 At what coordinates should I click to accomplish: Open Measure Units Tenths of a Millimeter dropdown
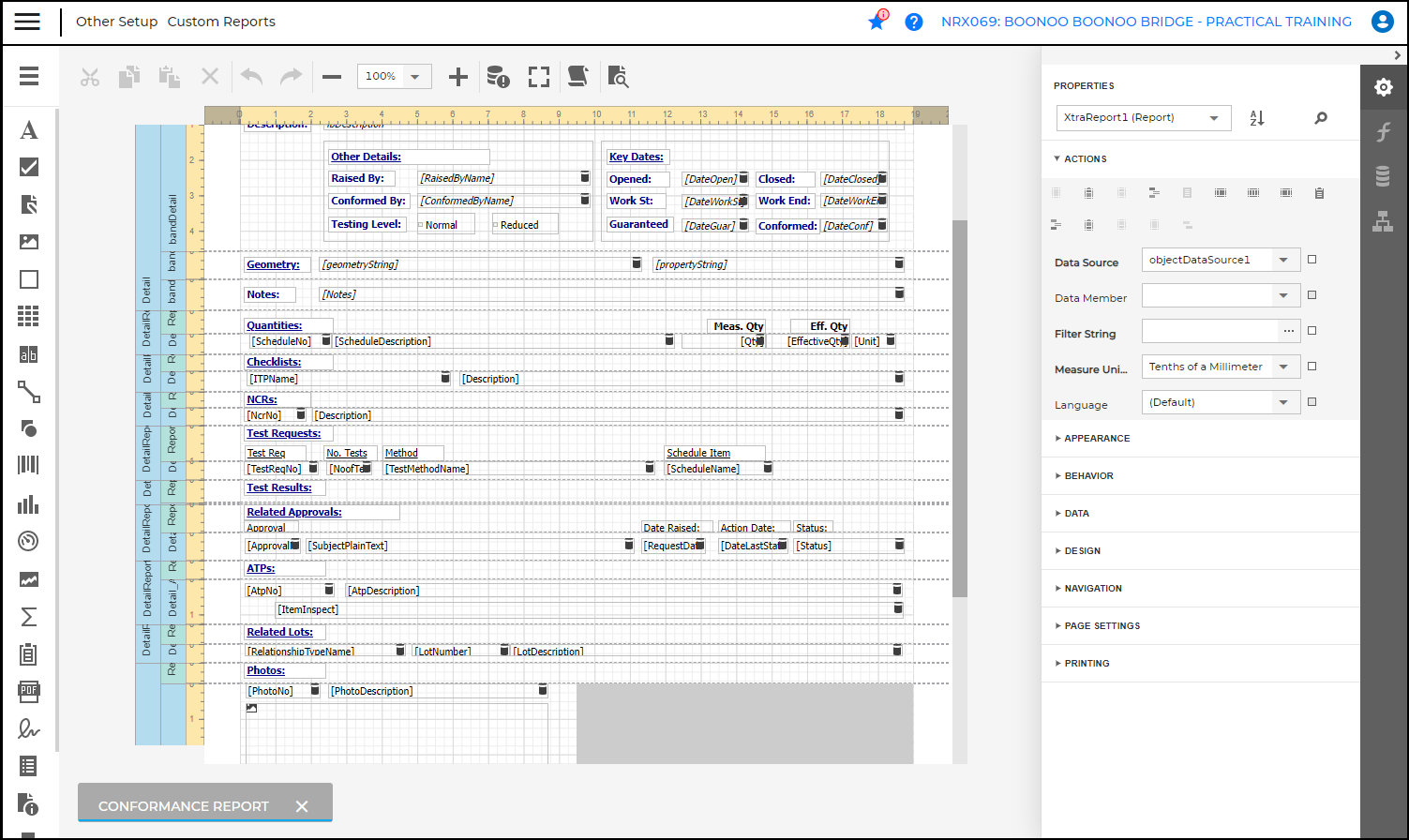pyautogui.click(x=1283, y=367)
